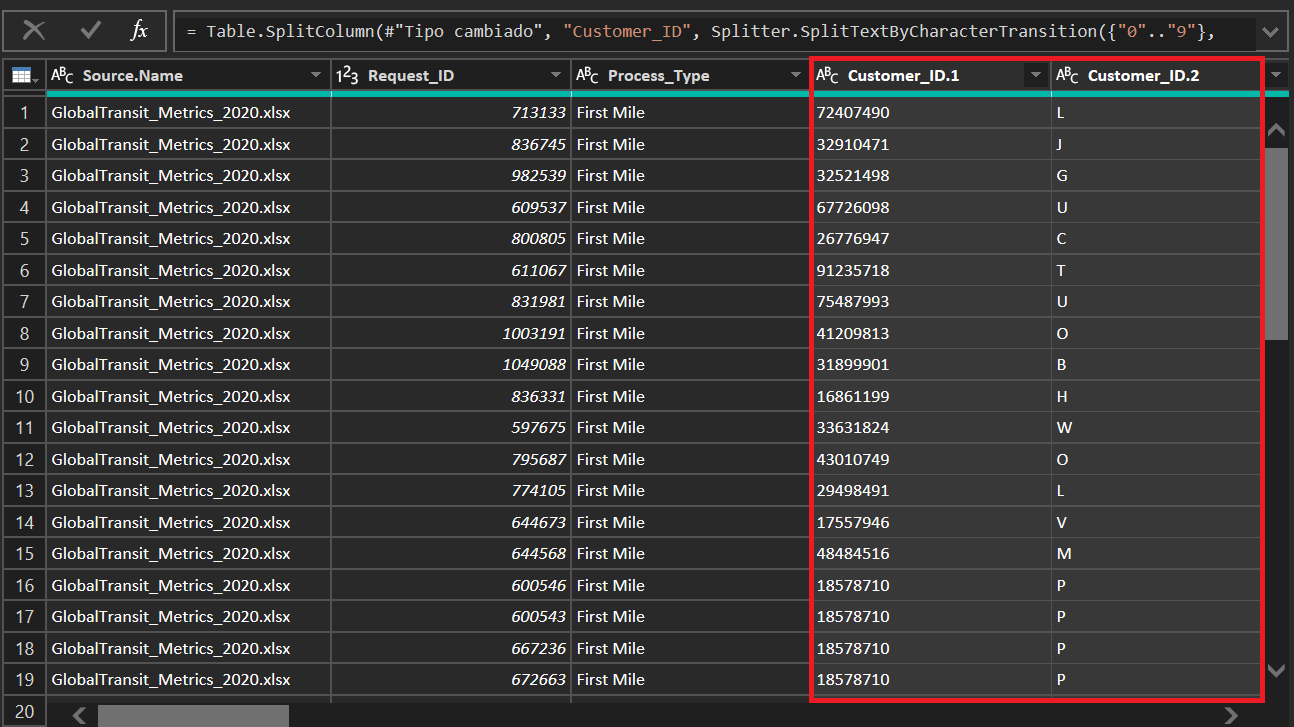This screenshot has width=1294, height=727.
Task: Select the Process_Type column header
Action: [690, 75]
